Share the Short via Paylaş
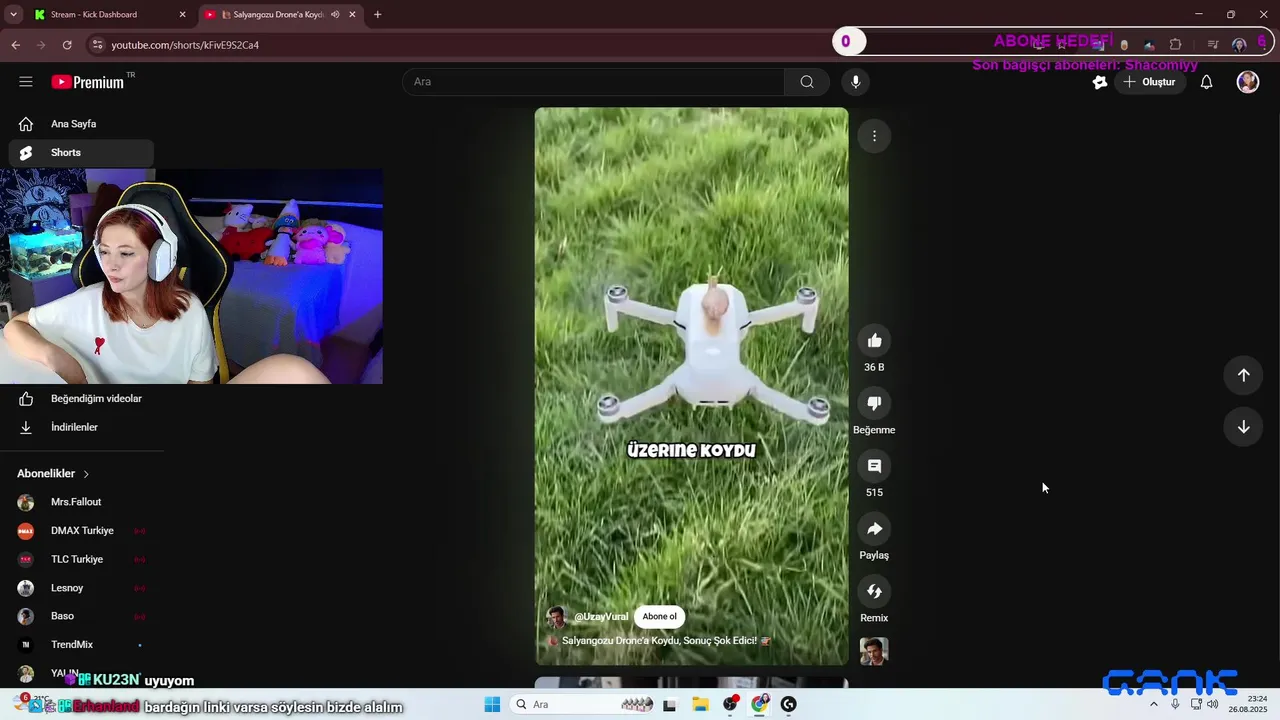Screen dimensions: 1280x720 (x=874, y=529)
